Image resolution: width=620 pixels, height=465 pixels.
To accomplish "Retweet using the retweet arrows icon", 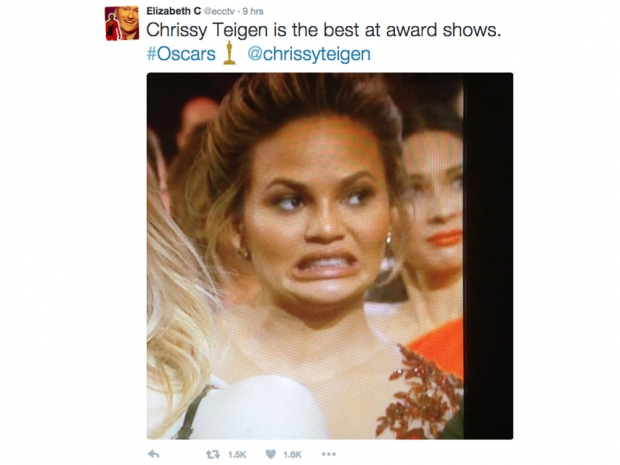I will pos(212,454).
